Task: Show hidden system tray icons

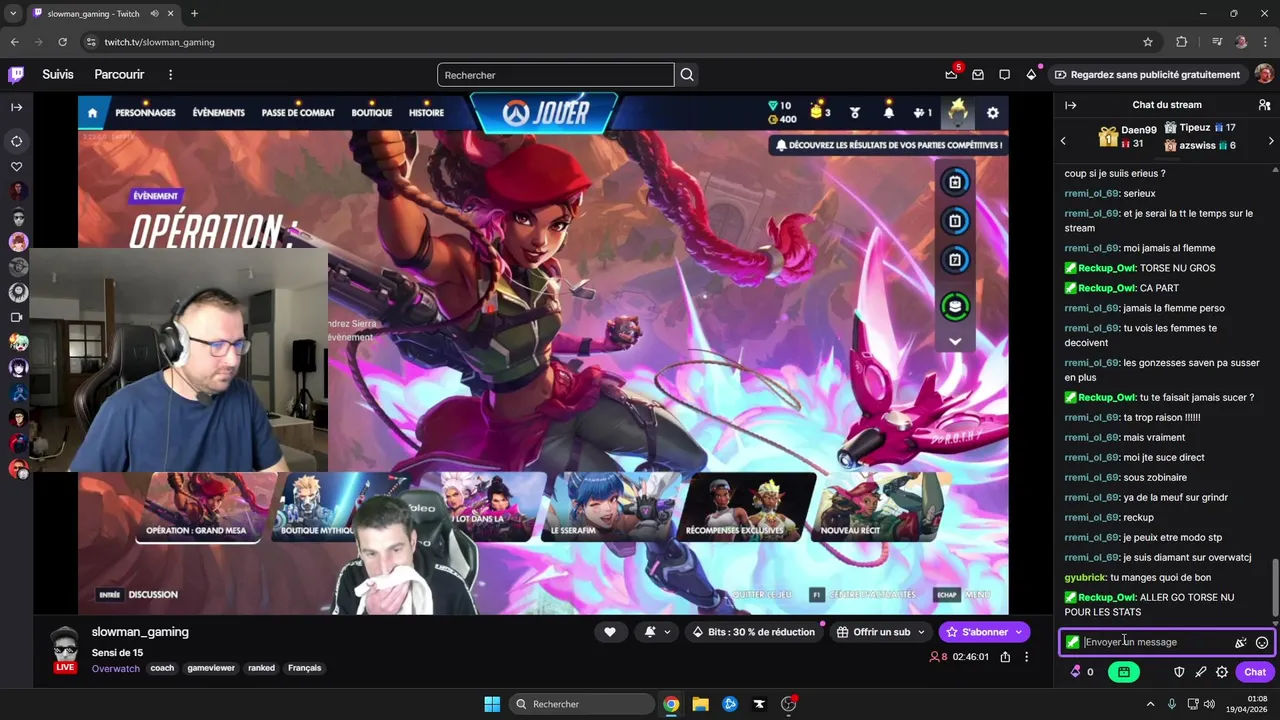Action: [x=1150, y=704]
